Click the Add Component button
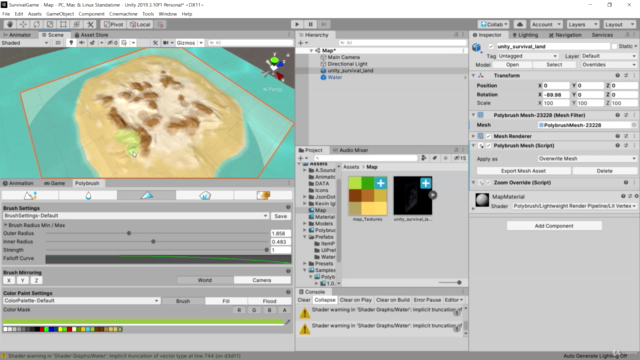 [554, 226]
